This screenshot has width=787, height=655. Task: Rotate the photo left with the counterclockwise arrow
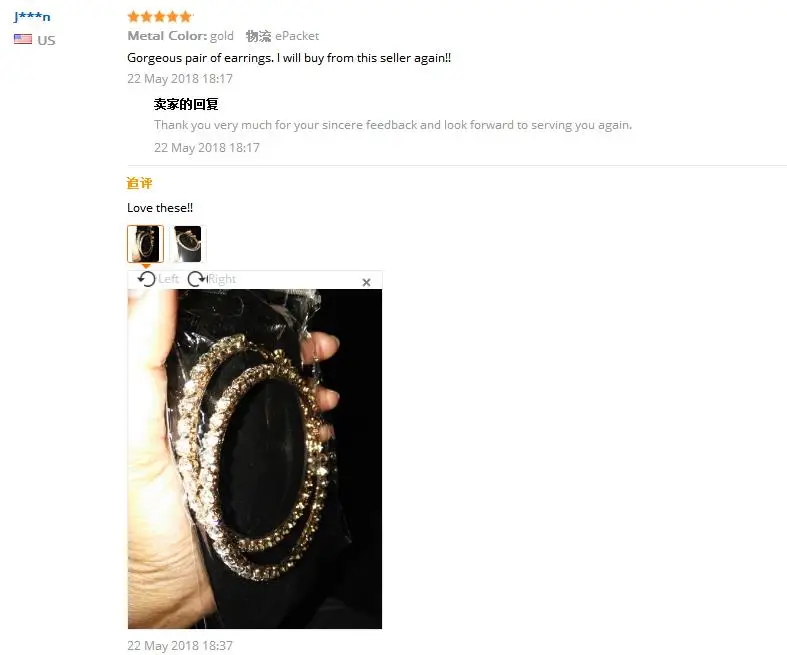click(x=147, y=279)
